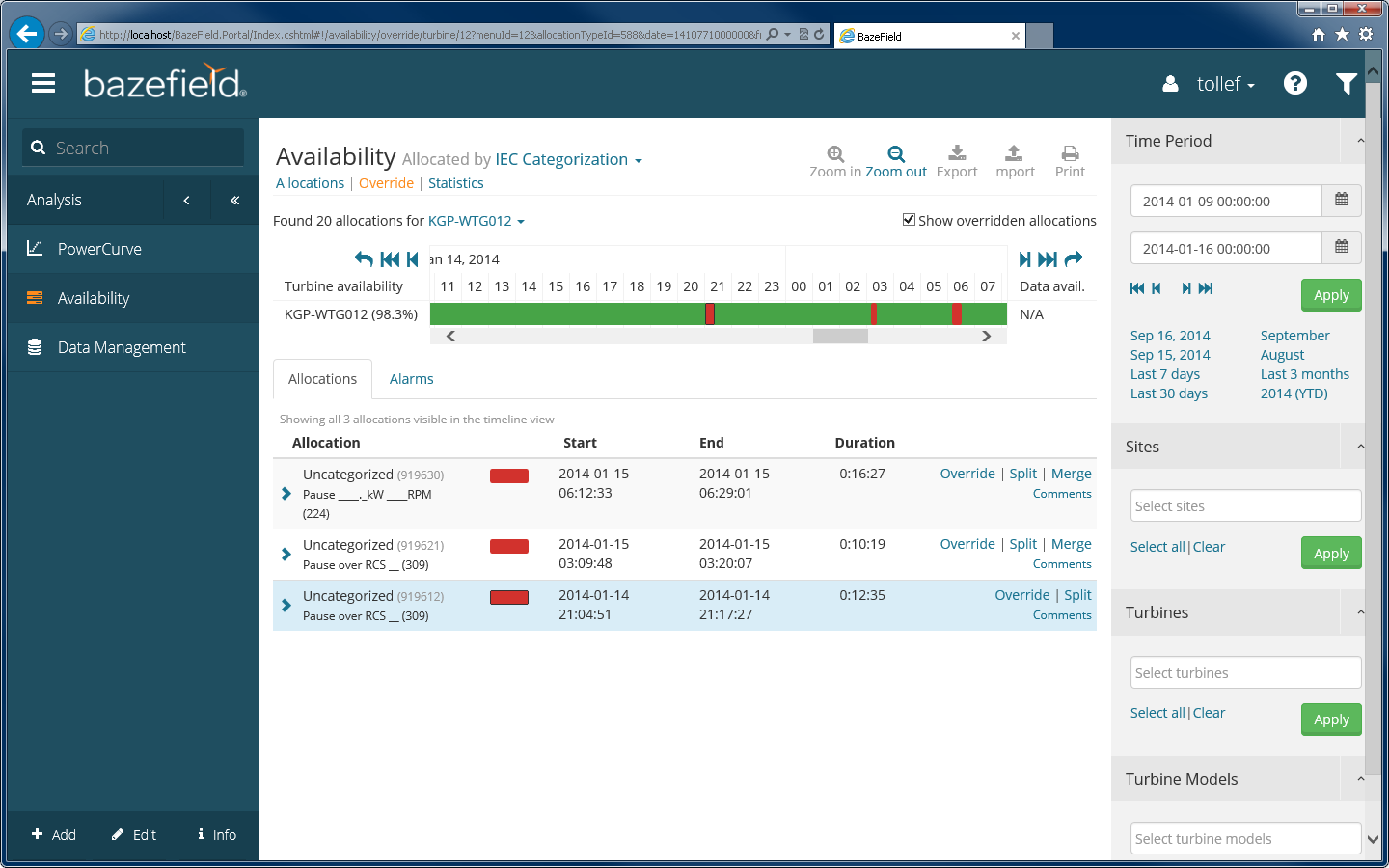Select Availability in sidebar menu
1389x868 pixels.
pyautogui.click(x=132, y=298)
